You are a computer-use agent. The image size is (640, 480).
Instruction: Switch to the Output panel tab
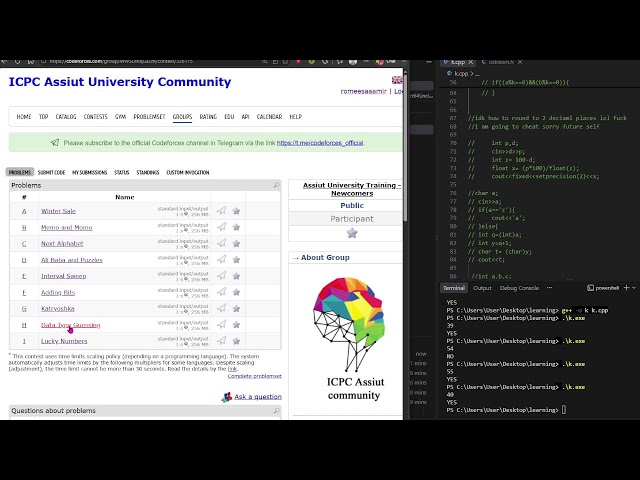482,288
